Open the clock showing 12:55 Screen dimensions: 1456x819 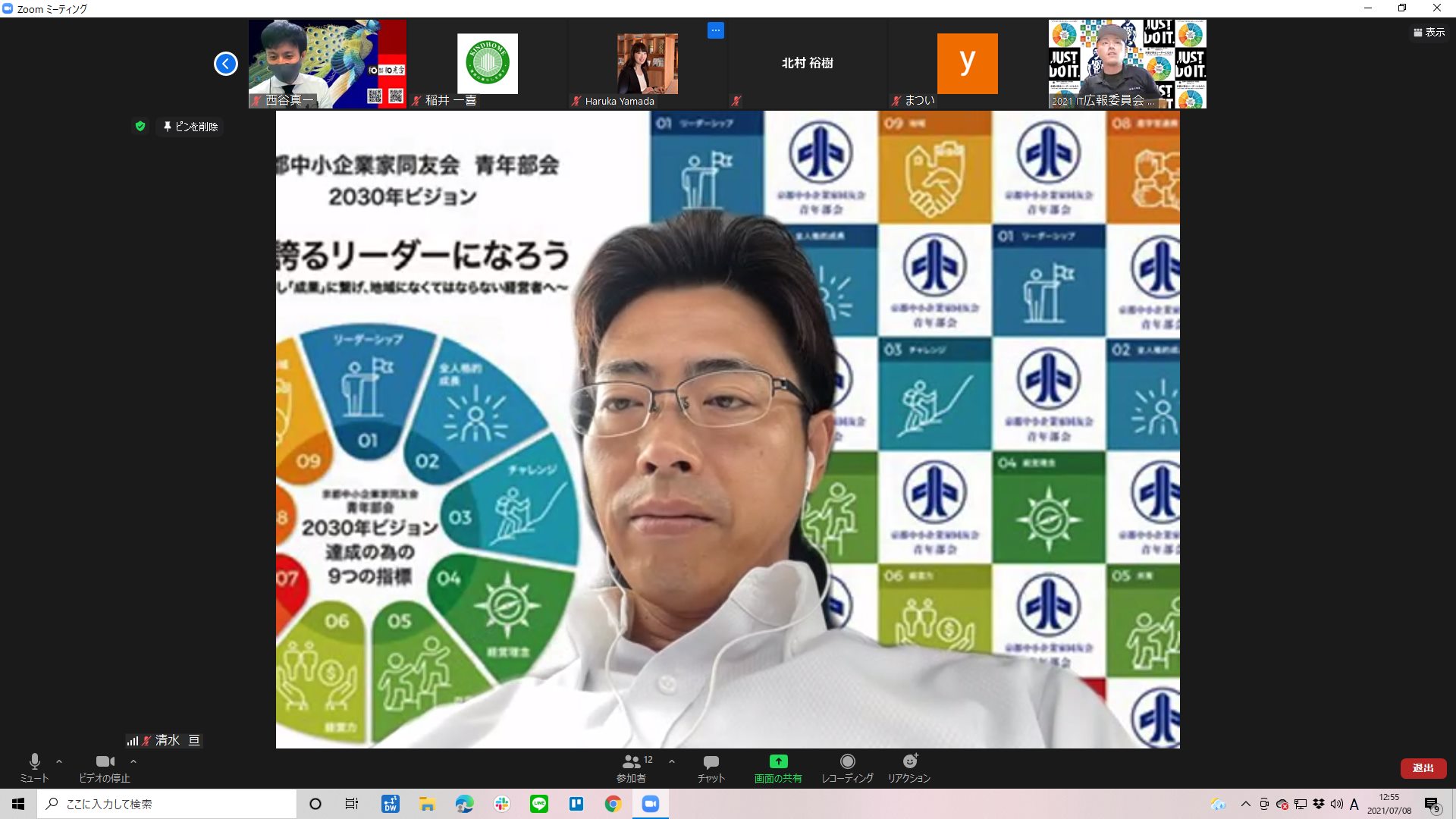1389,804
